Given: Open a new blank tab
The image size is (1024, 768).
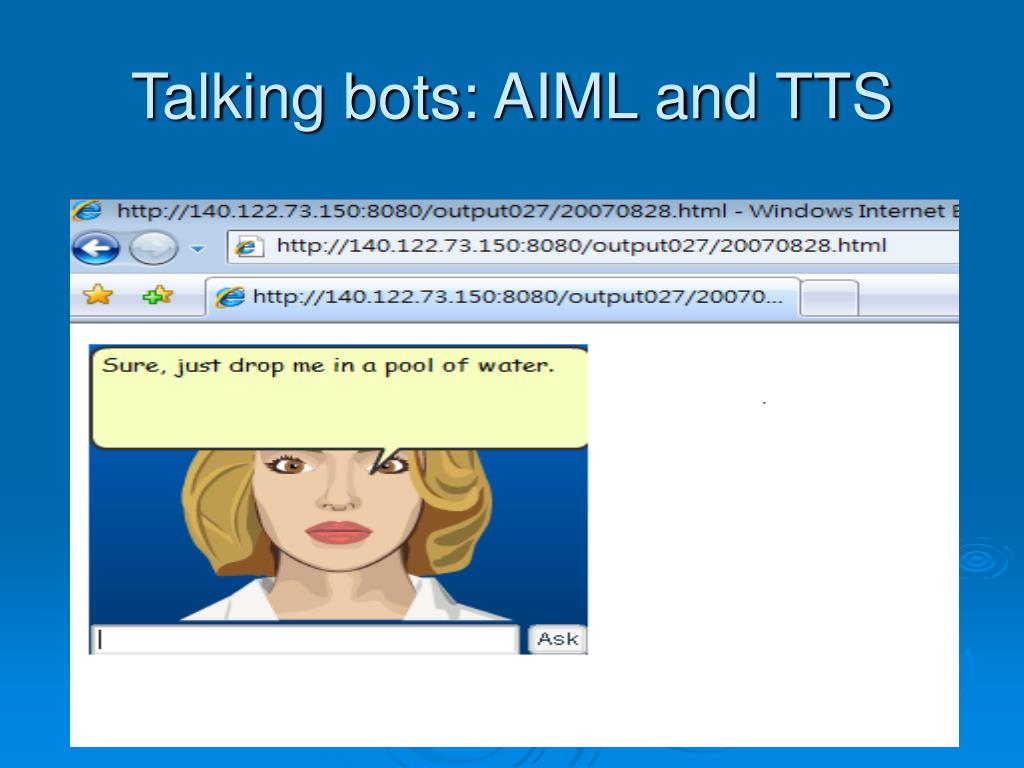Looking at the screenshot, I should [829, 298].
